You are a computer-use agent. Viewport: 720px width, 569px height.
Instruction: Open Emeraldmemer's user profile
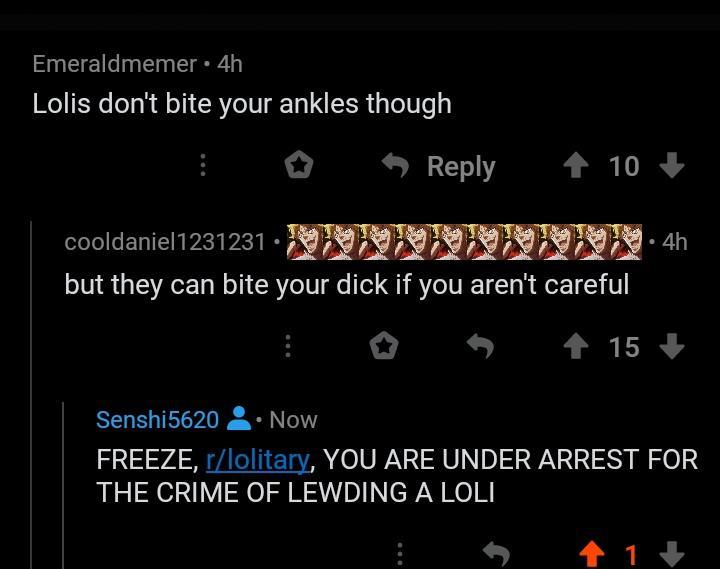coord(114,63)
